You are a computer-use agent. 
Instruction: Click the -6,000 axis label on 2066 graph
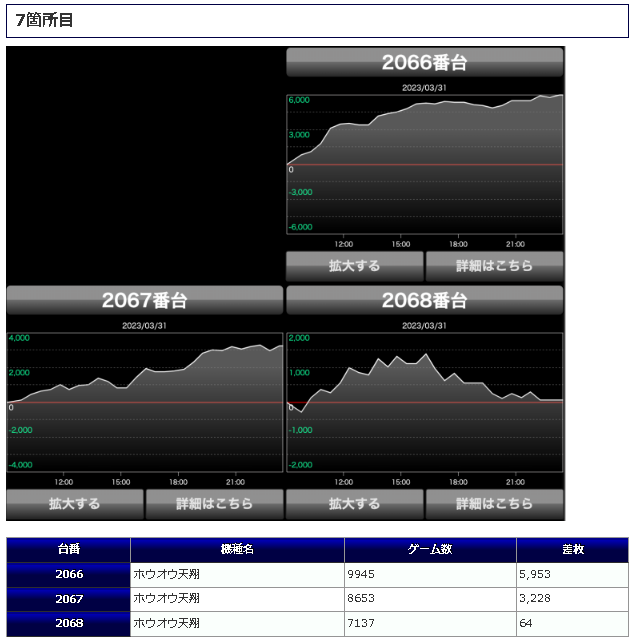300,227
